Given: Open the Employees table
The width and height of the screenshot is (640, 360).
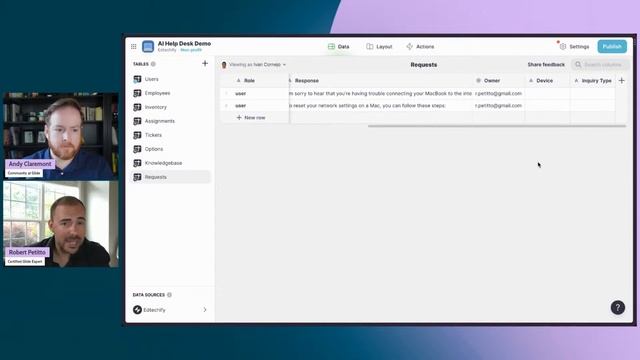Looking at the screenshot, I should [x=171, y=93].
